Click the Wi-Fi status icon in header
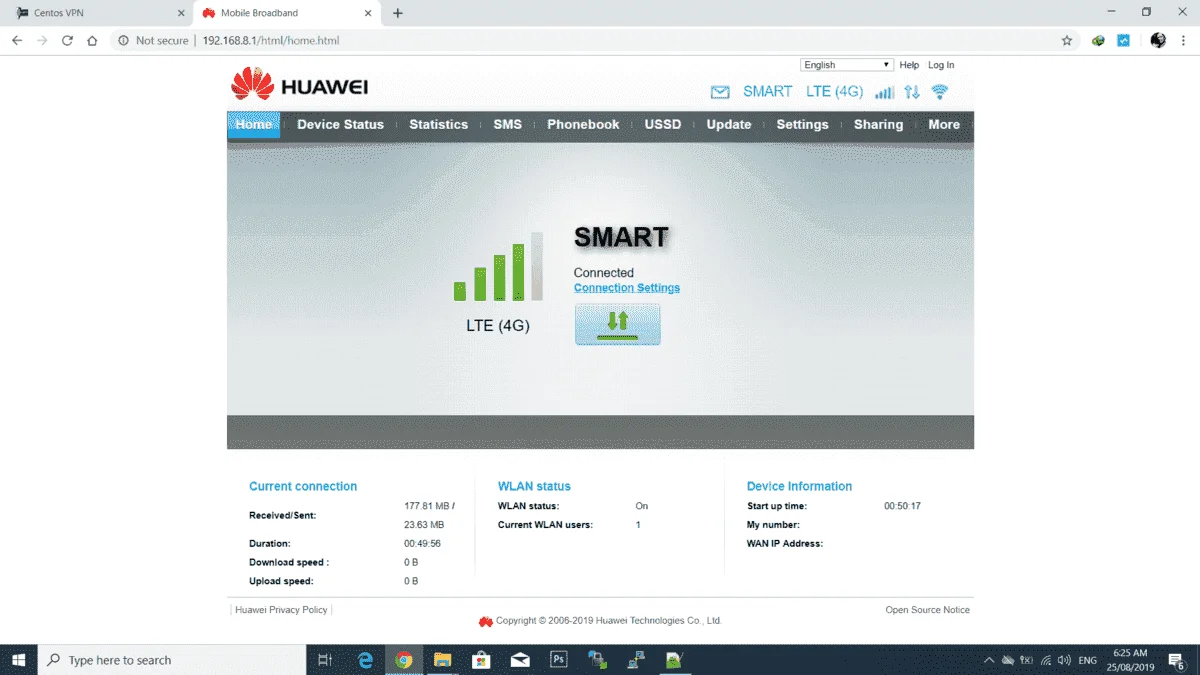The height and width of the screenshot is (675, 1200). (x=939, y=92)
